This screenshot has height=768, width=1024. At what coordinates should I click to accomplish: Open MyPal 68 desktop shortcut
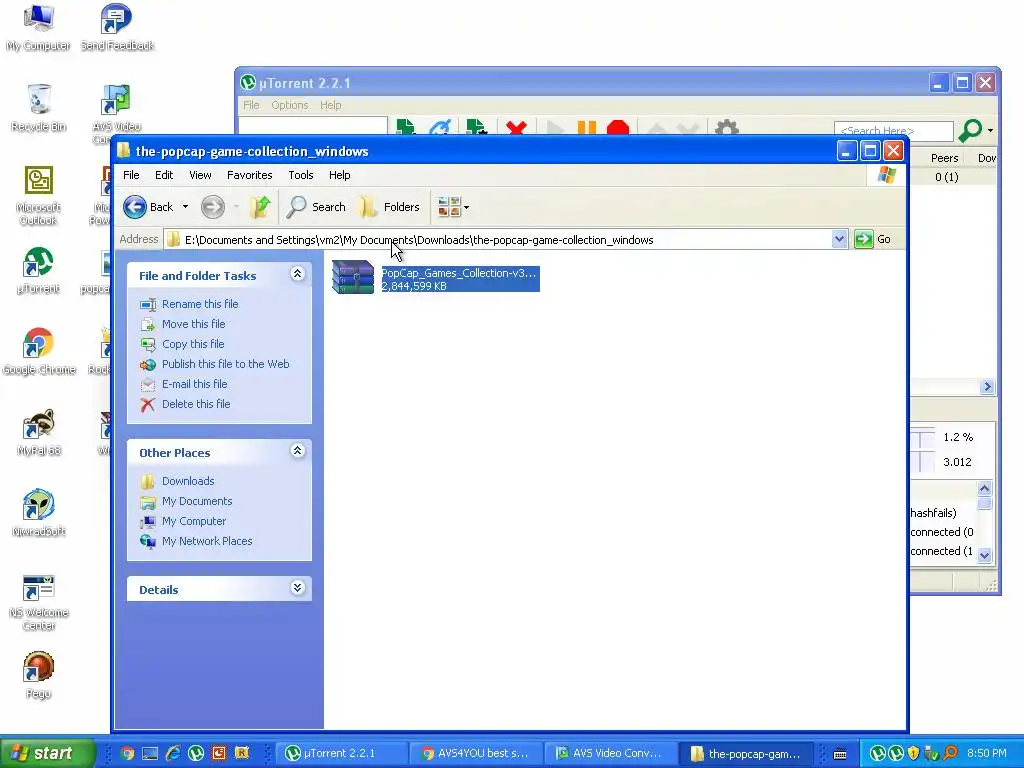(39, 432)
